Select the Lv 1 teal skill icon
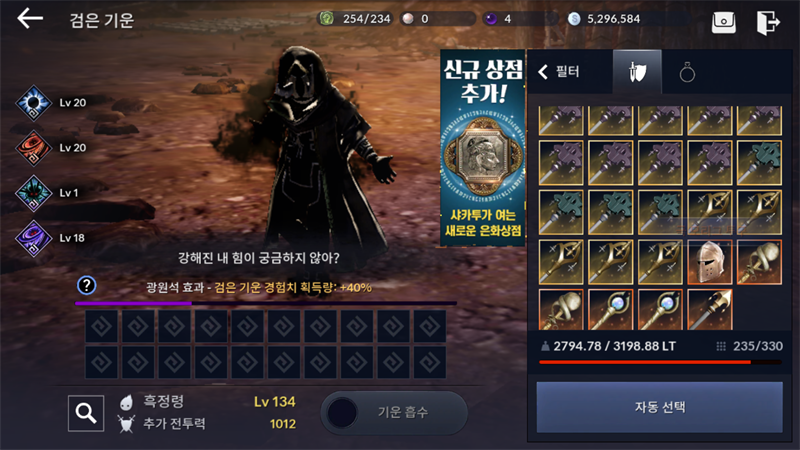 pyautogui.click(x=34, y=193)
